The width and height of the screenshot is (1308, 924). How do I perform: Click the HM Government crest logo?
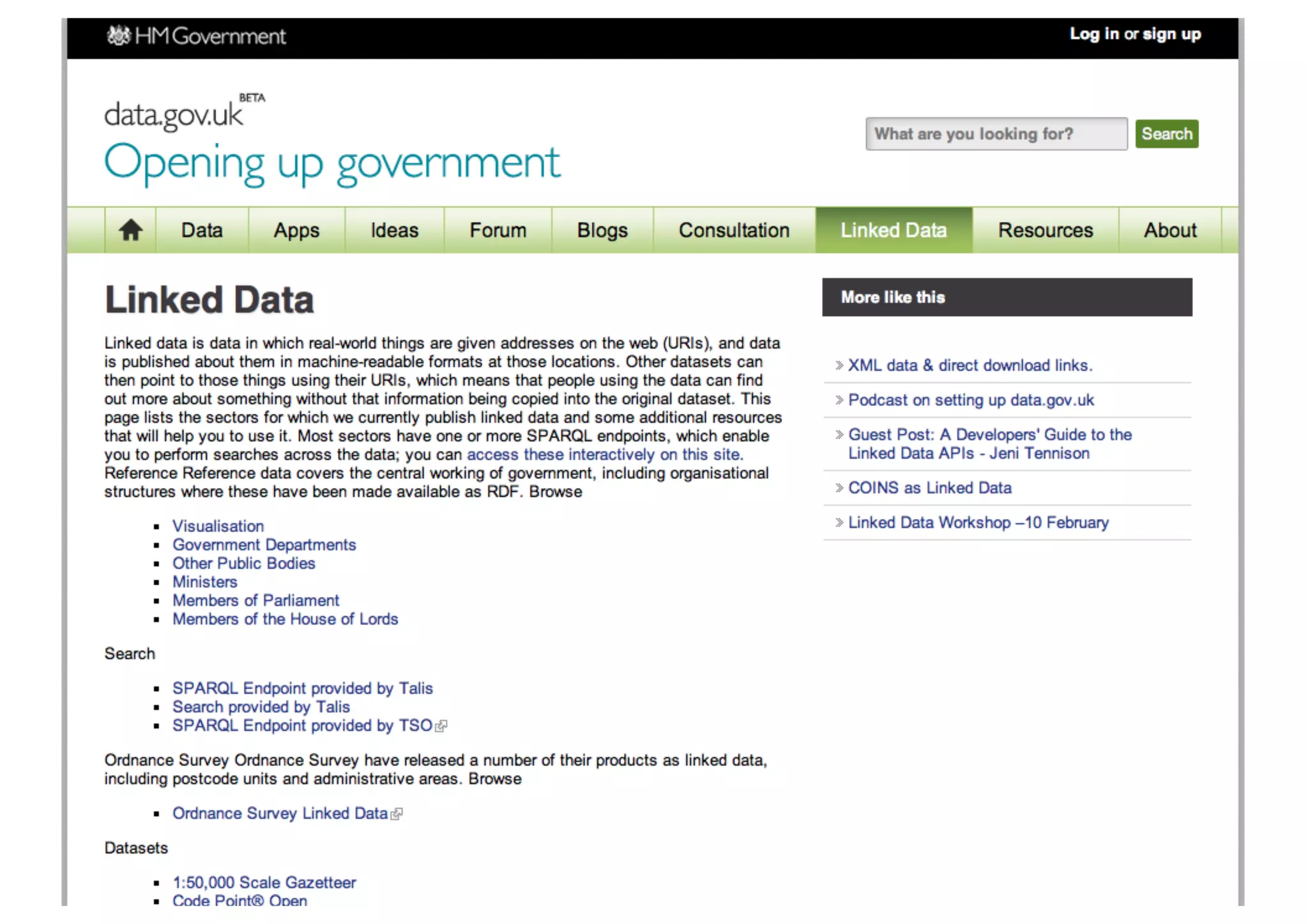click(119, 36)
